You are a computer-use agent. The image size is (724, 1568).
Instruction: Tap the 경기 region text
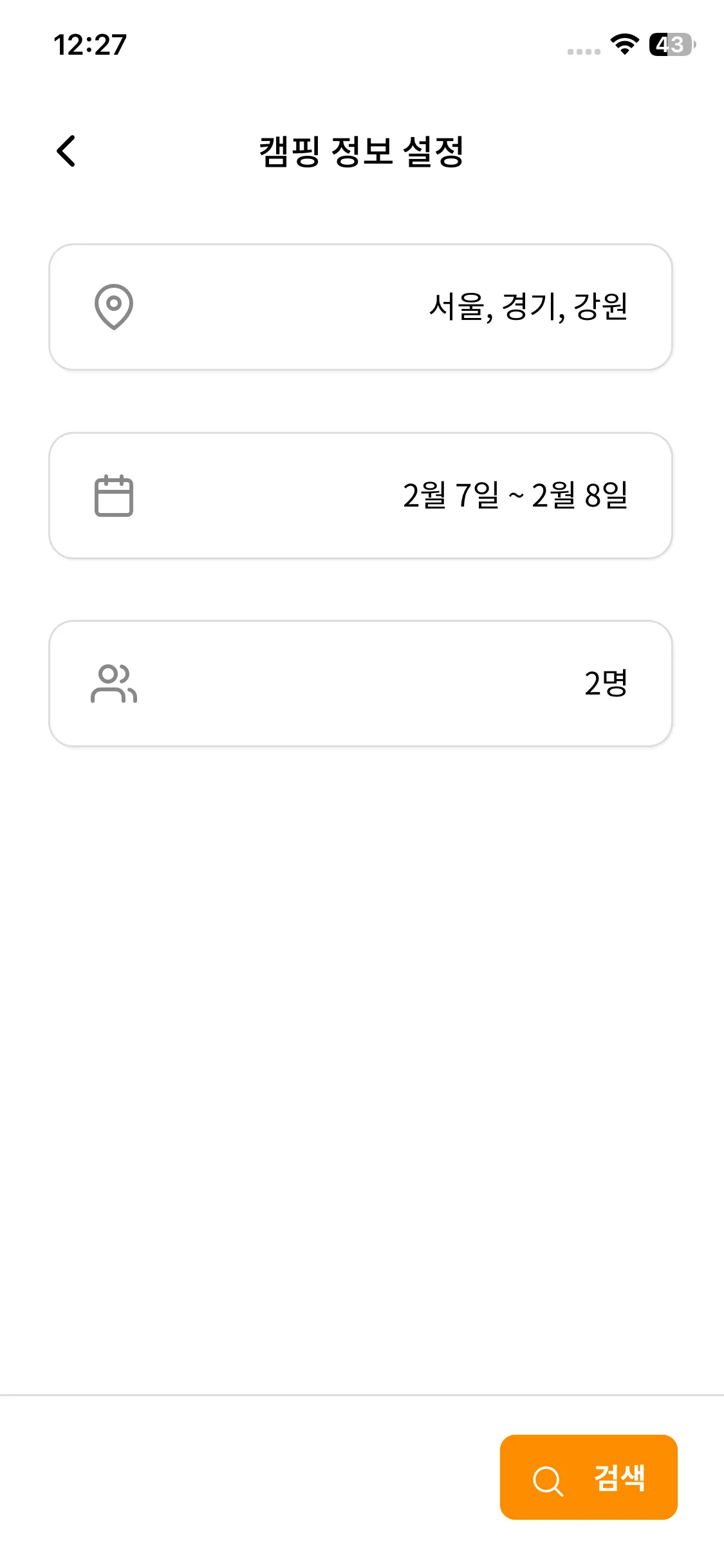coord(529,306)
